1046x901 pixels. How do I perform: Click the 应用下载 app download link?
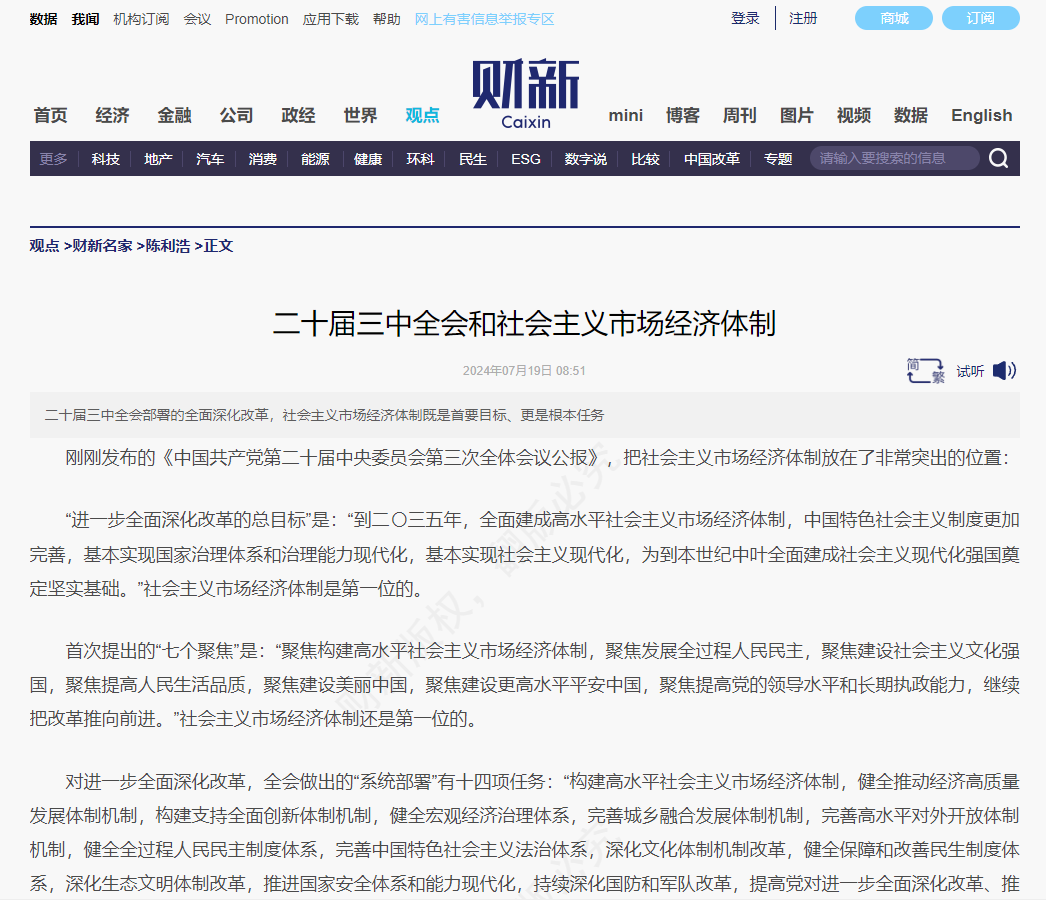click(330, 18)
